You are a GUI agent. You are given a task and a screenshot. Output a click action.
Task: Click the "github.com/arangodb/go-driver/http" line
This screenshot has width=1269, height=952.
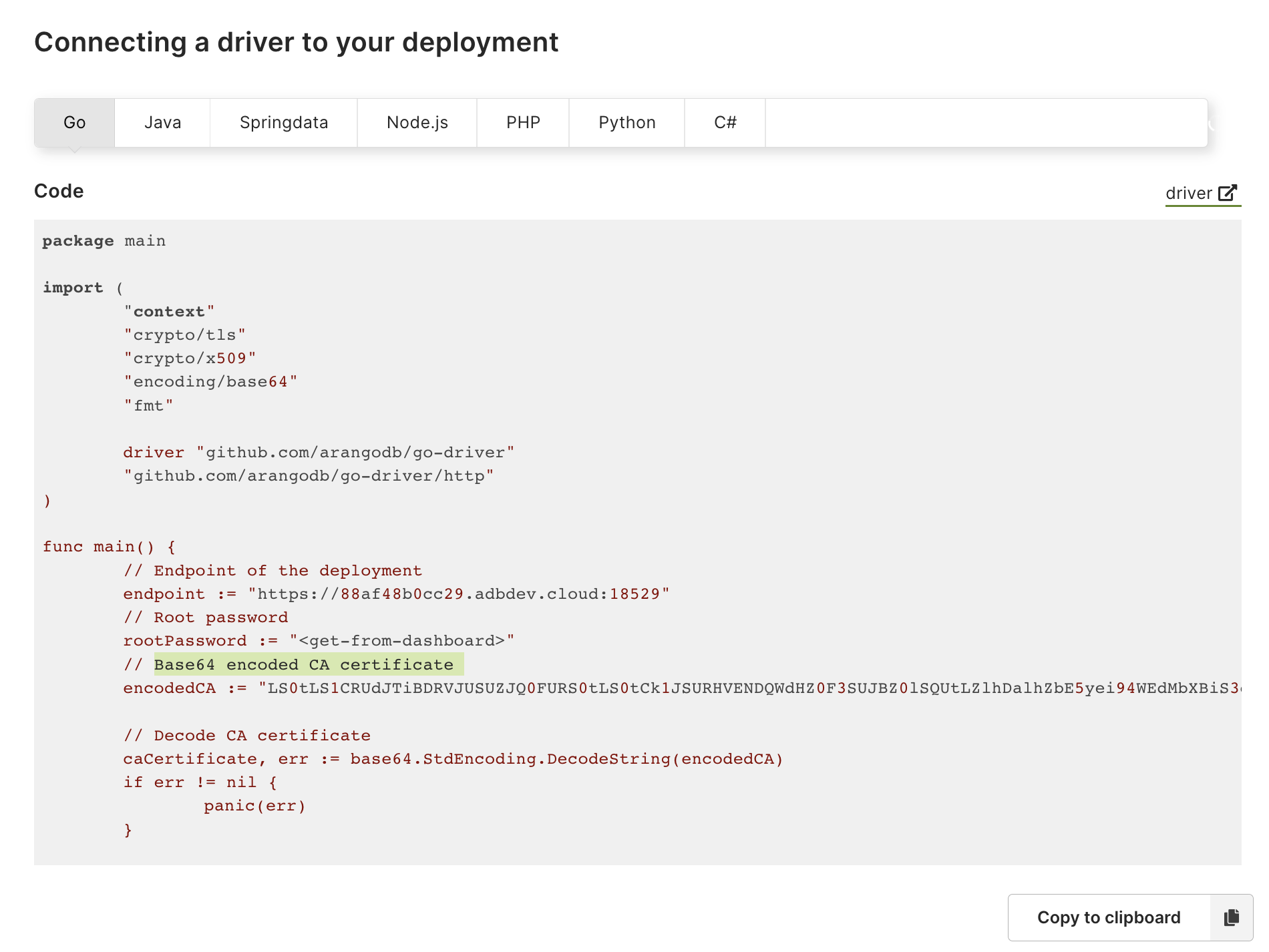[x=309, y=476]
